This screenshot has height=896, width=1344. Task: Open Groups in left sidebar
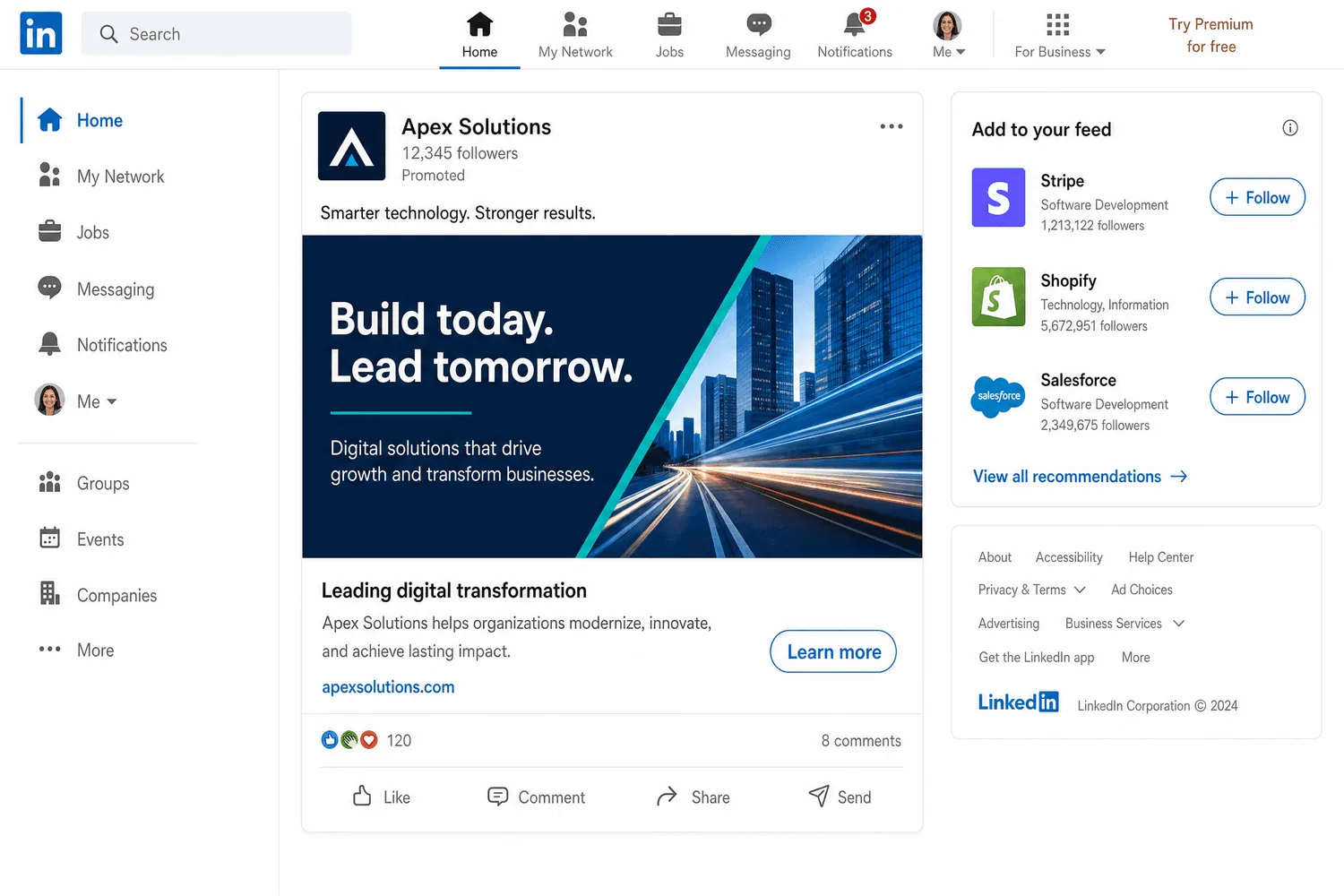(x=84, y=483)
